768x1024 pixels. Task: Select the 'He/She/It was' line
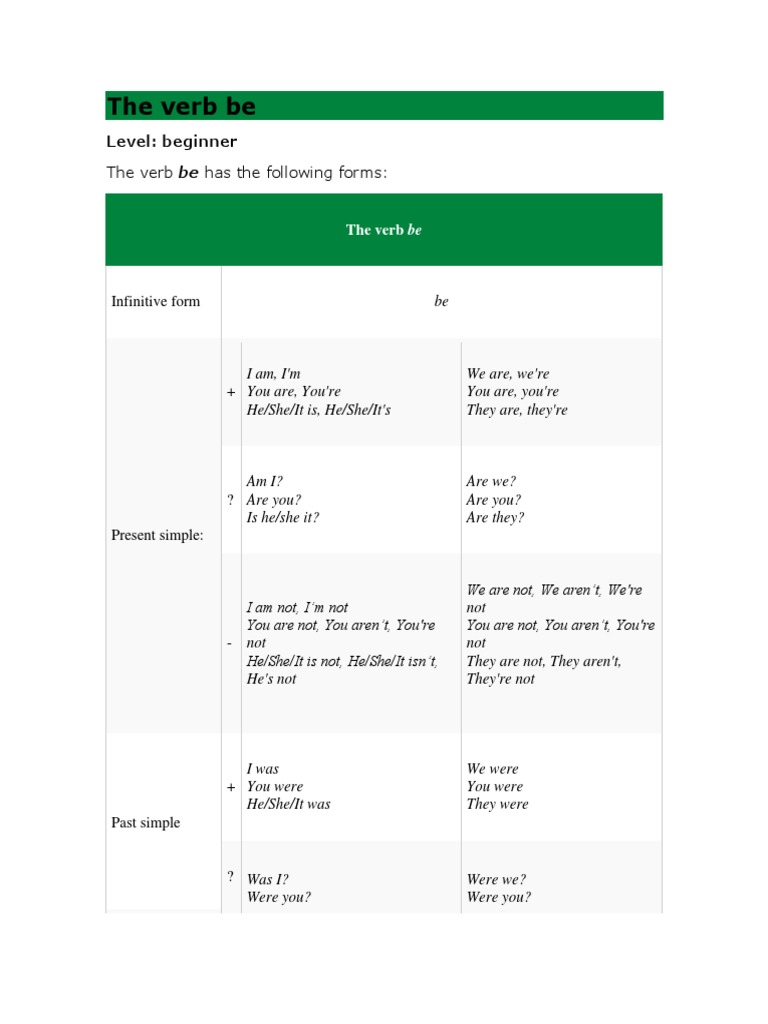click(289, 804)
